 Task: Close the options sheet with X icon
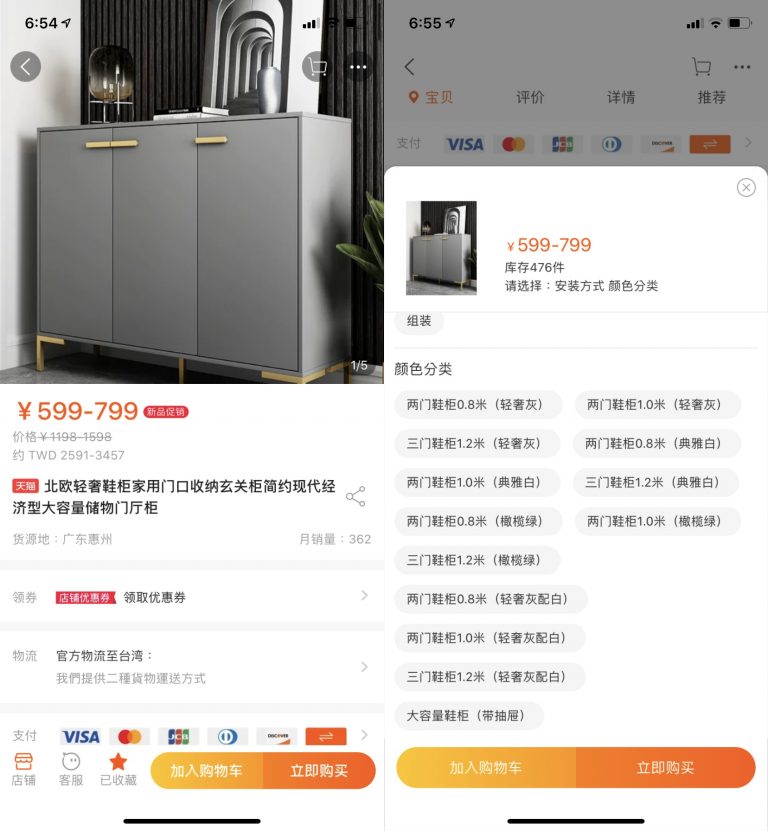746,187
